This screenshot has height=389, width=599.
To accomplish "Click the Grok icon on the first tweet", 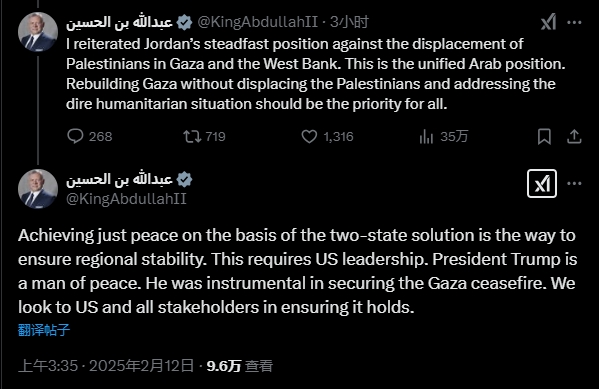I will (x=548, y=22).
